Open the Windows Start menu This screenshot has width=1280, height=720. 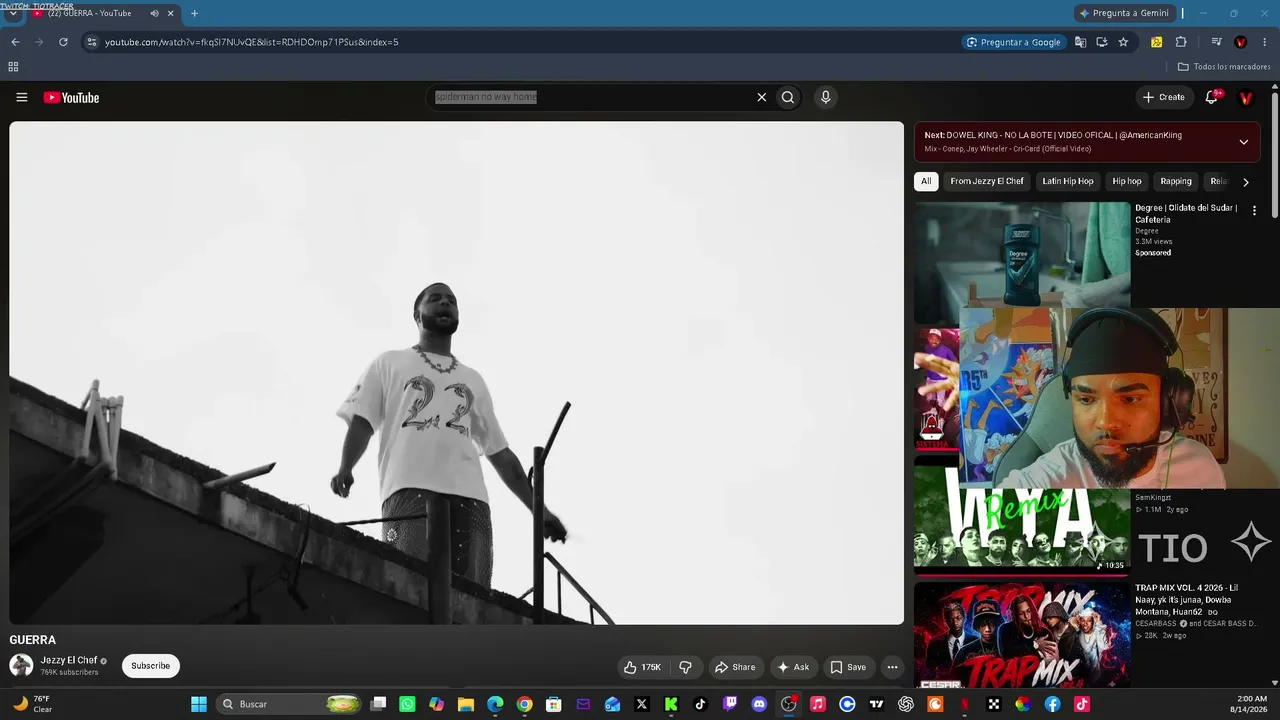click(198, 704)
